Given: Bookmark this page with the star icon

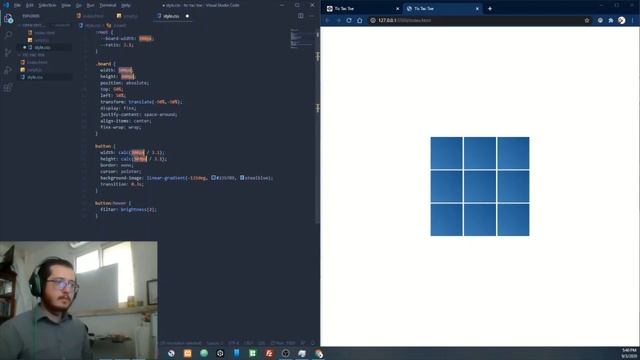Looking at the screenshot, I should click(587, 20).
